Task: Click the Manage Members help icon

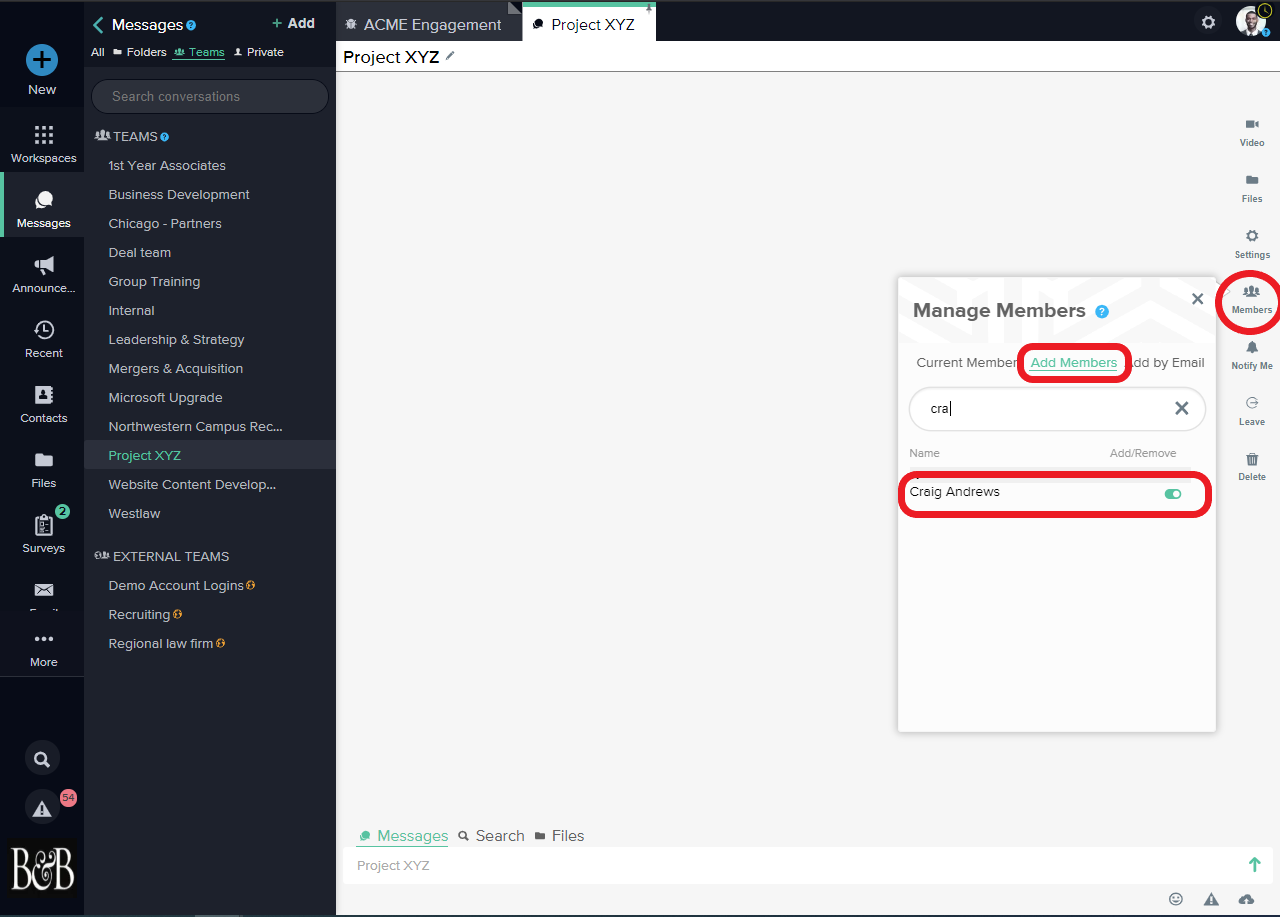Action: (x=1102, y=311)
